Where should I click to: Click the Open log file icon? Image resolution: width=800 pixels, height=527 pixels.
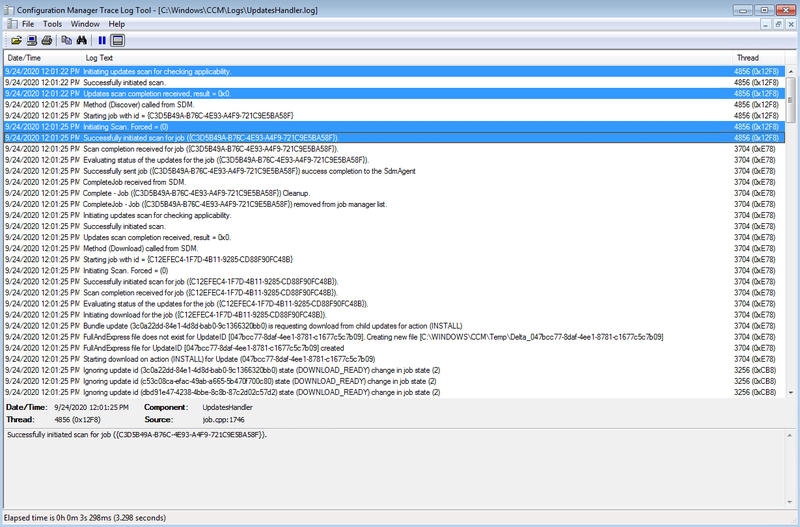[16, 40]
